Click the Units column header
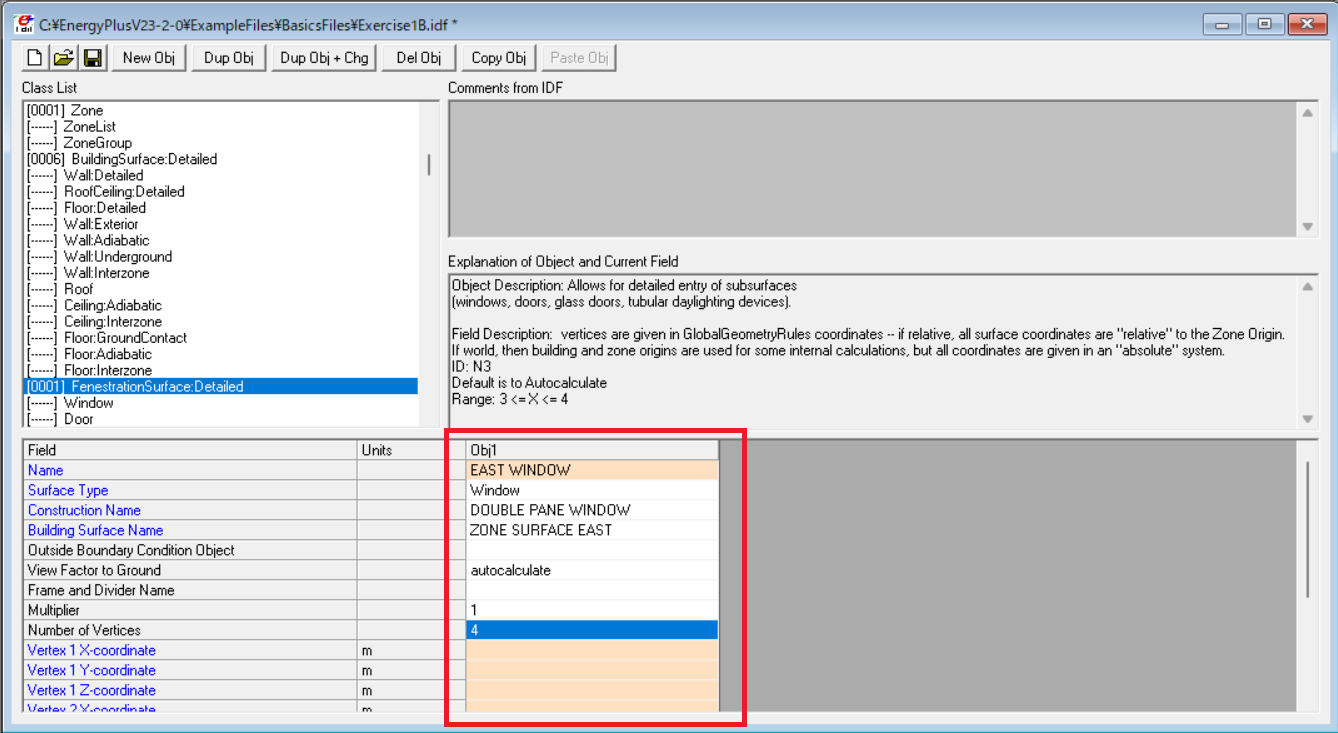Viewport: 1338px width, 733px height. pyautogui.click(x=411, y=450)
